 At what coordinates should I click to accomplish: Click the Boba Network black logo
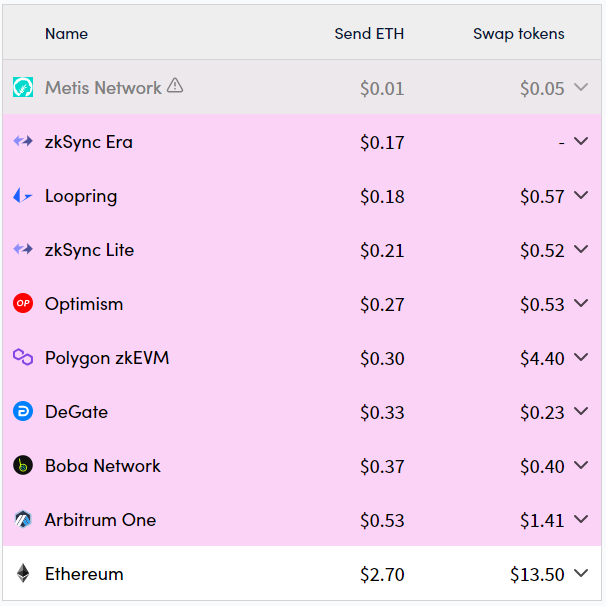[23, 466]
